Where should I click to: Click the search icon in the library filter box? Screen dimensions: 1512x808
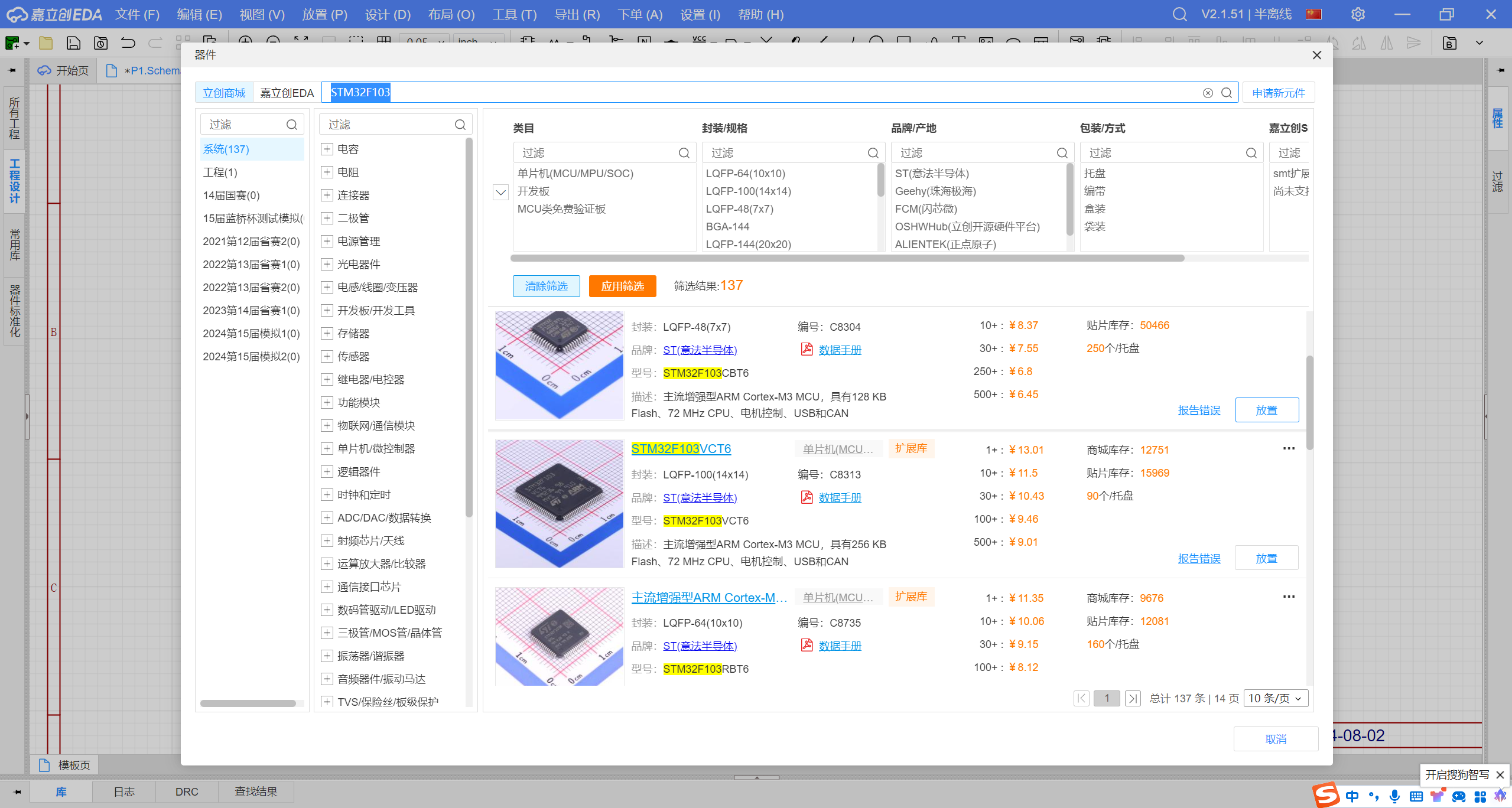point(291,125)
